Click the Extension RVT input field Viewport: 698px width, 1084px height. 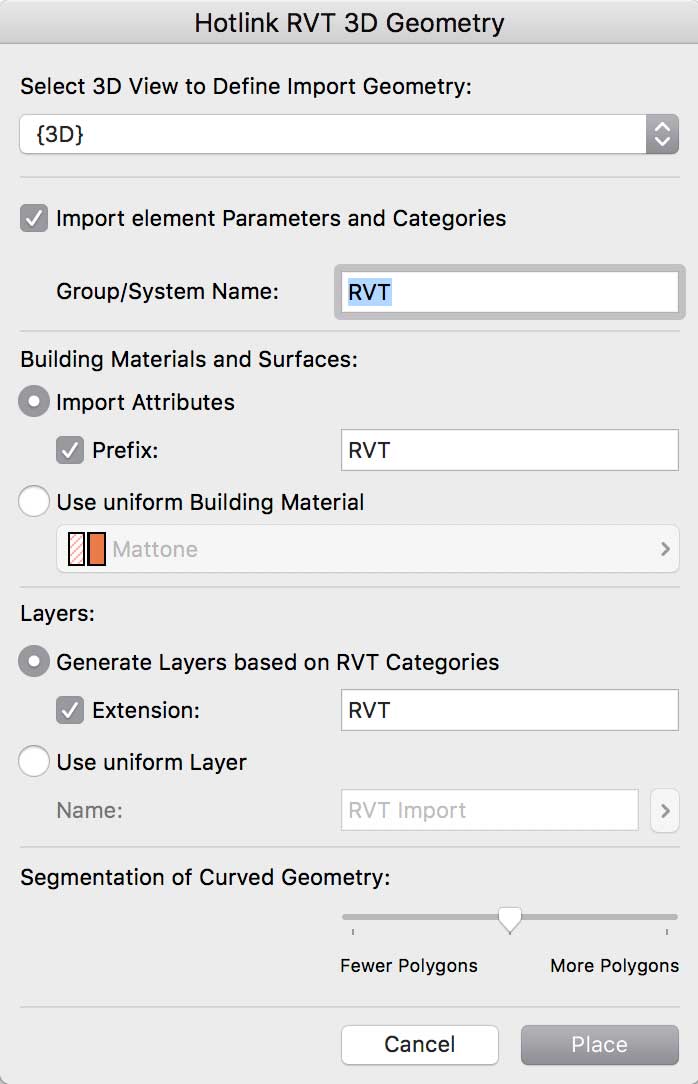(509, 710)
